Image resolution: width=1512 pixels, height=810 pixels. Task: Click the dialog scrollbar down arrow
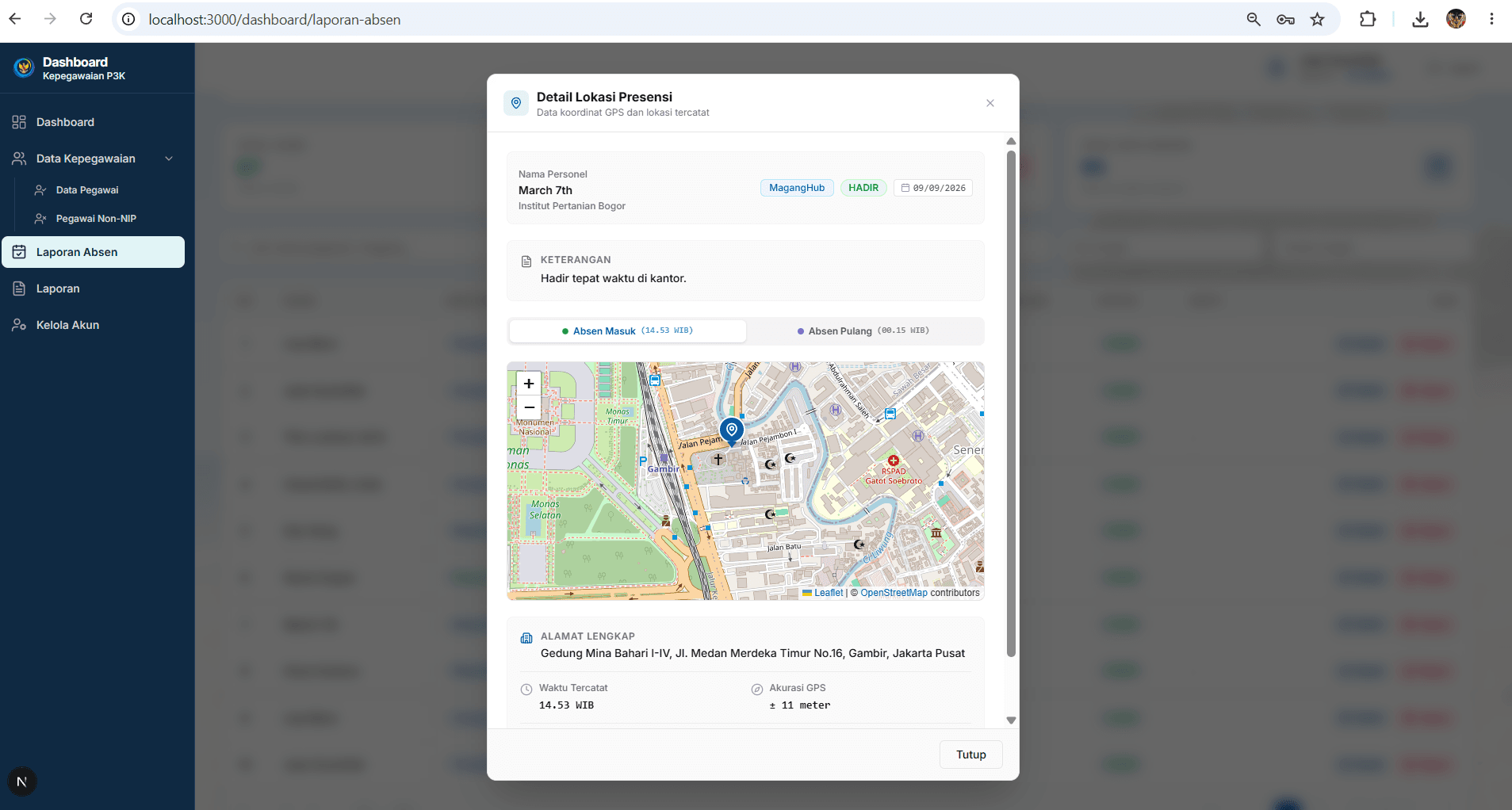1011,720
